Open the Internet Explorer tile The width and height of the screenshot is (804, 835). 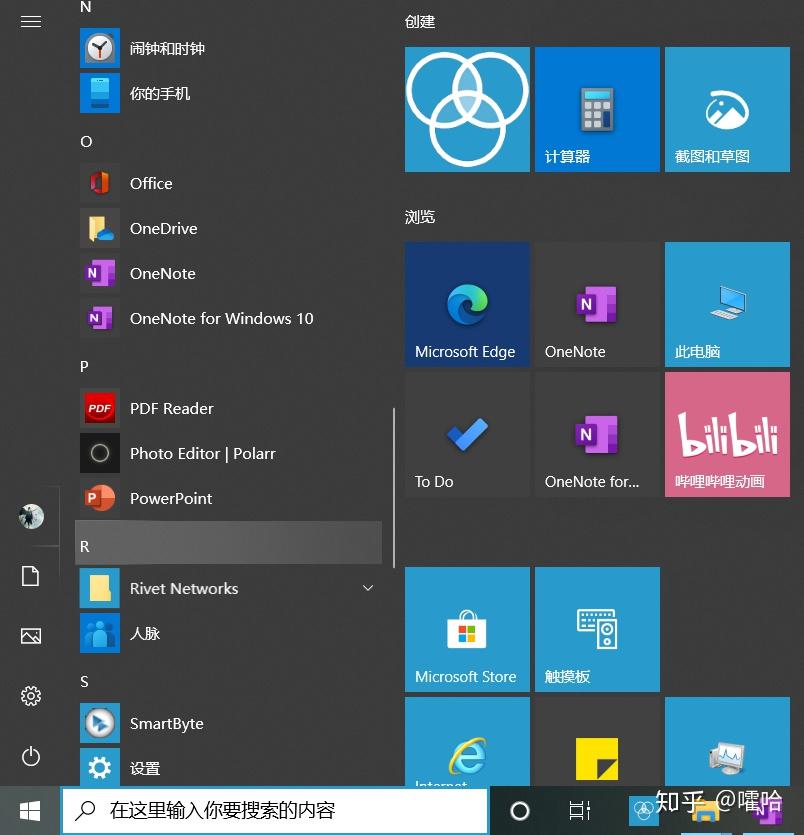[467, 741]
